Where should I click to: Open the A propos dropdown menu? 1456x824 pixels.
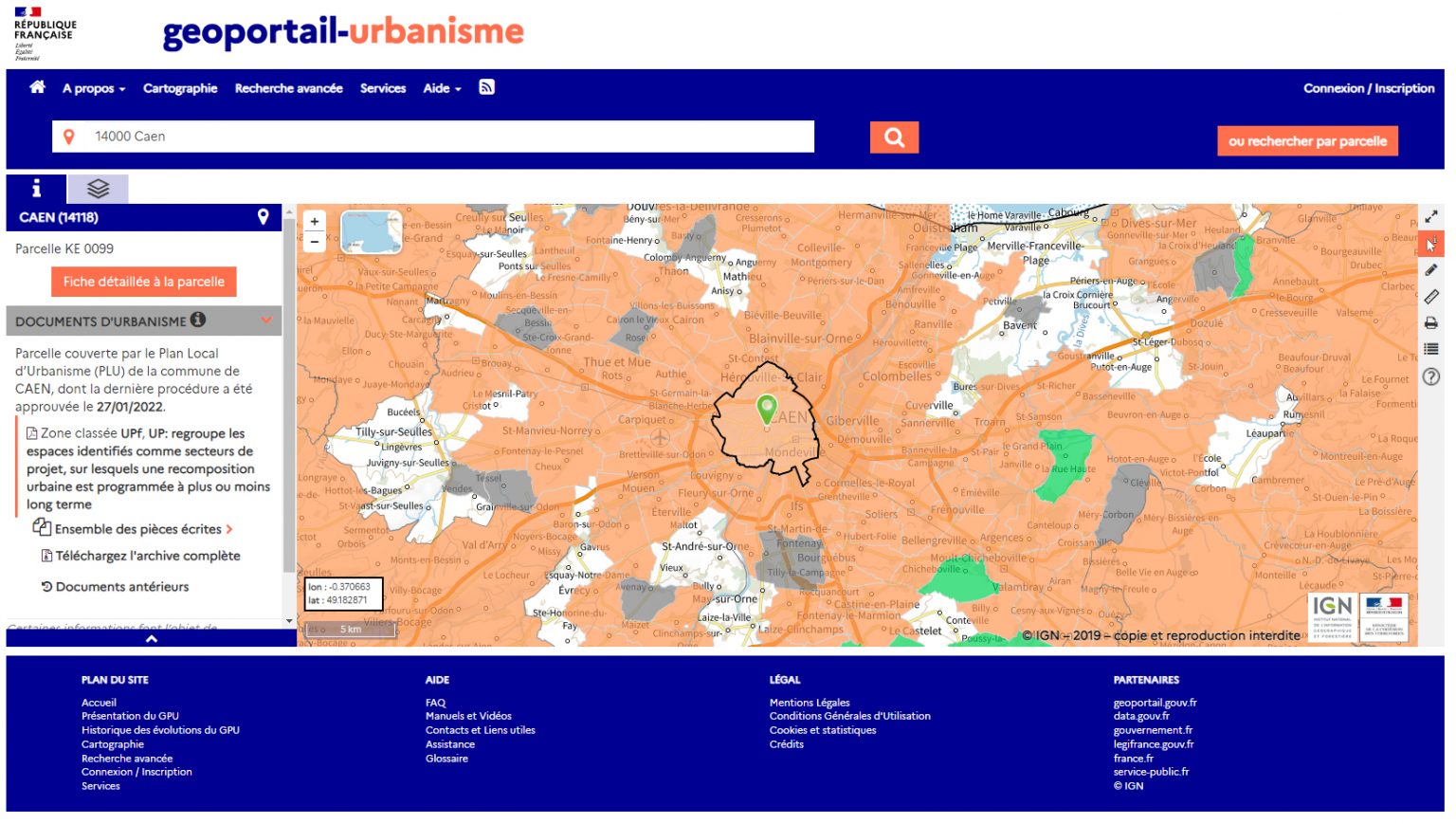pyautogui.click(x=94, y=88)
